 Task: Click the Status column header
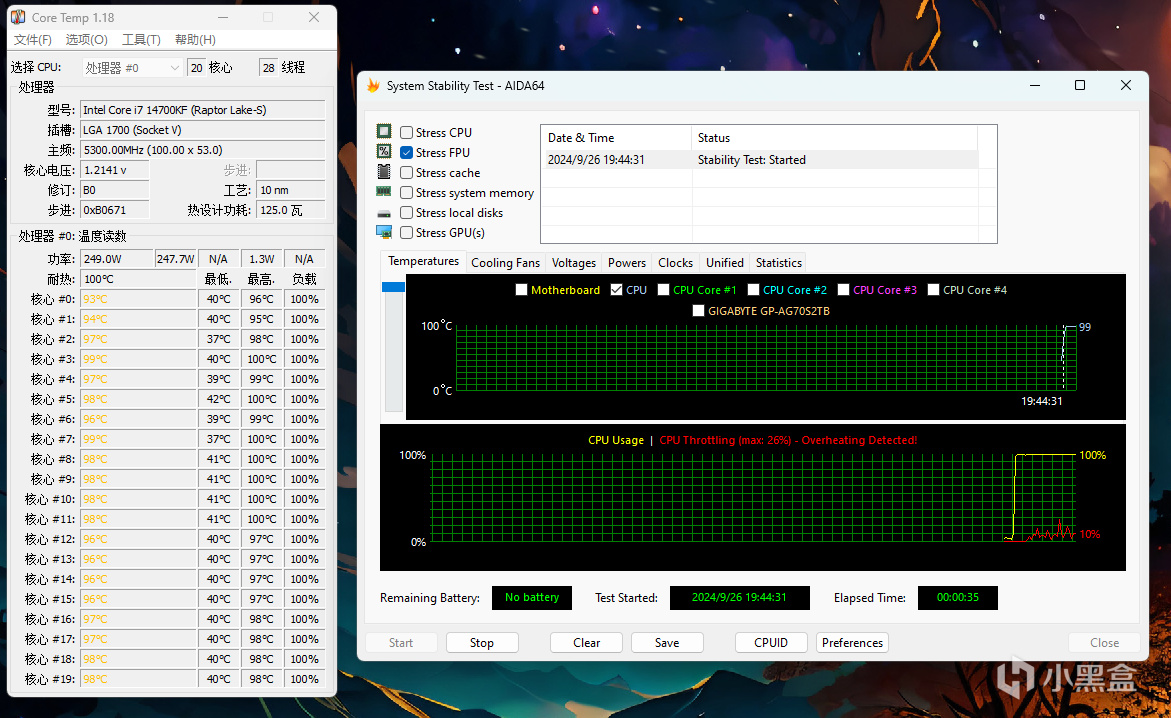click(x=835, y=137)
